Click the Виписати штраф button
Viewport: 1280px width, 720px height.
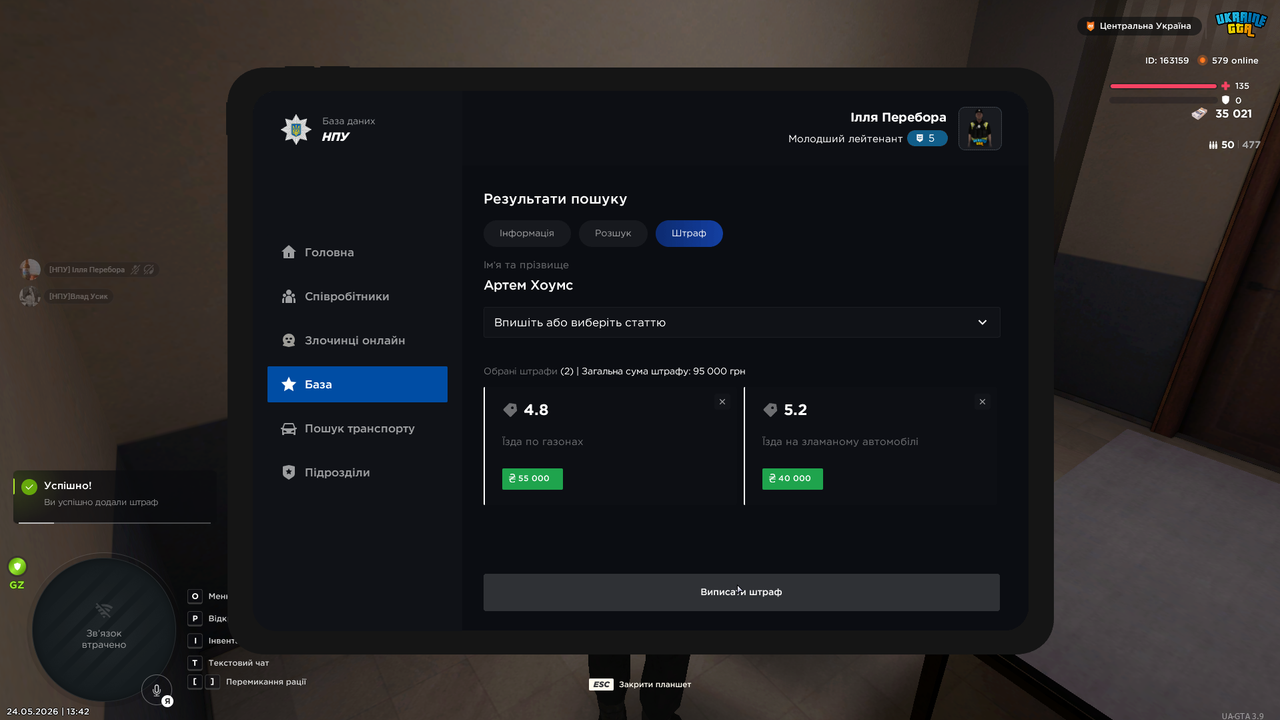click(742, 592)
